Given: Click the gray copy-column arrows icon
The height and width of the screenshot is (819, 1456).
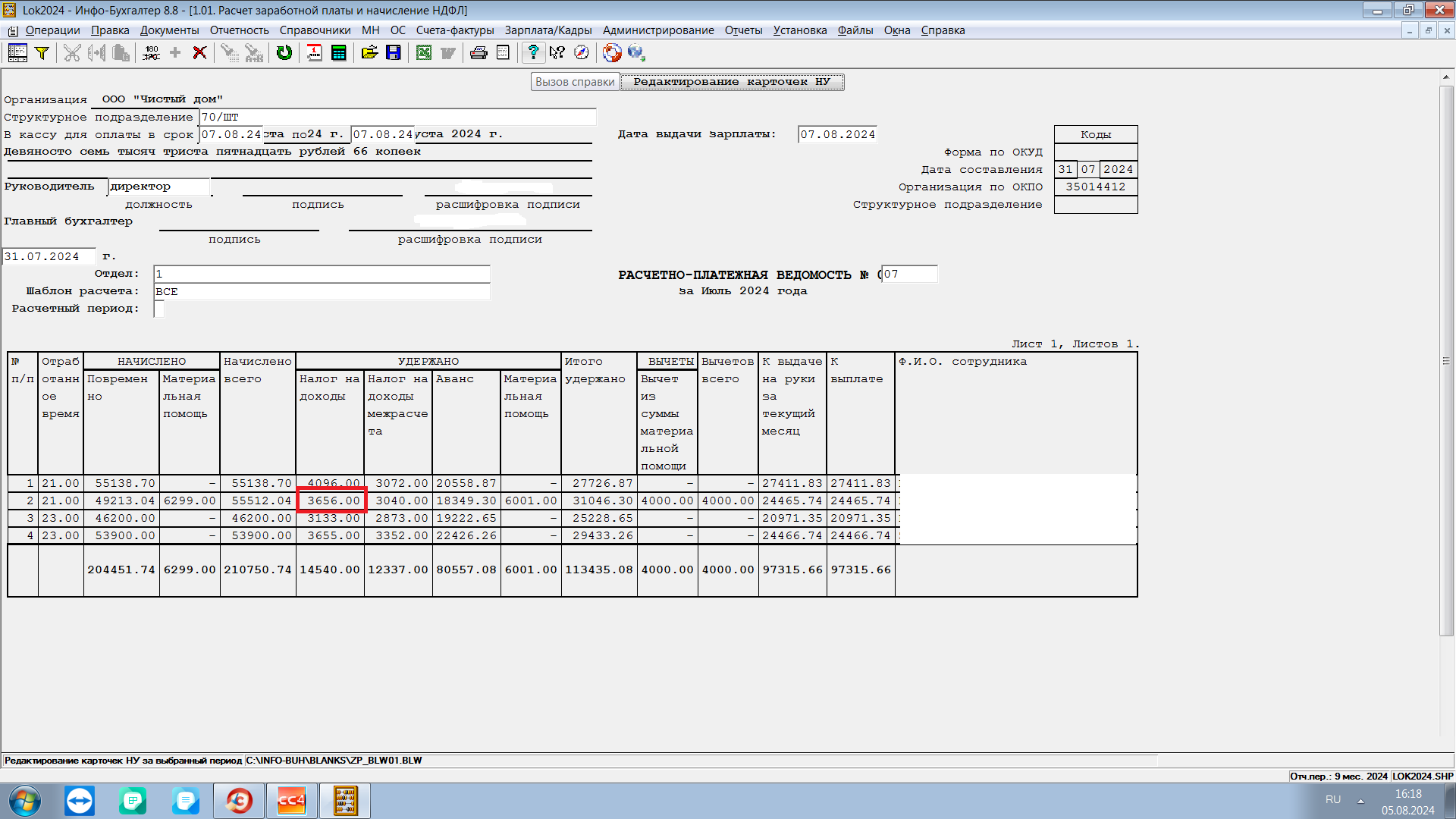Looking at the screenshot, I should click(x=96, y=52).
